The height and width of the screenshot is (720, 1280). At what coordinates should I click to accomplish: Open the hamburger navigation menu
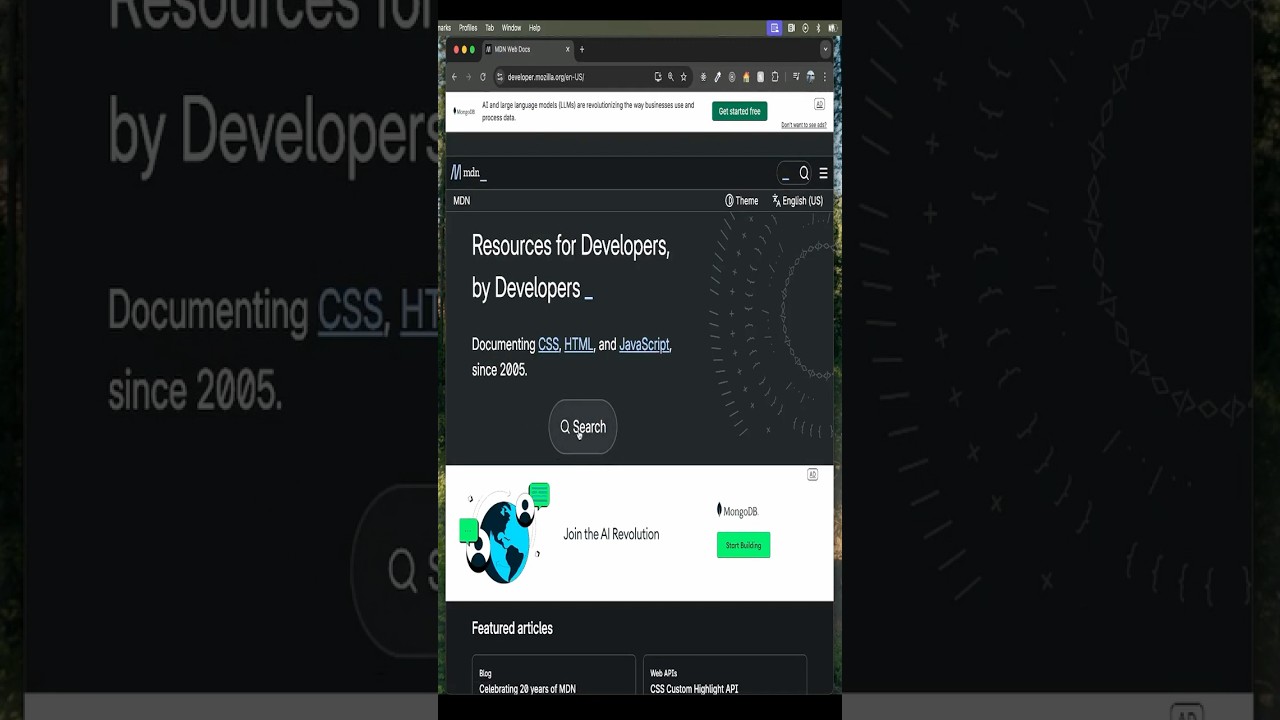823,173
